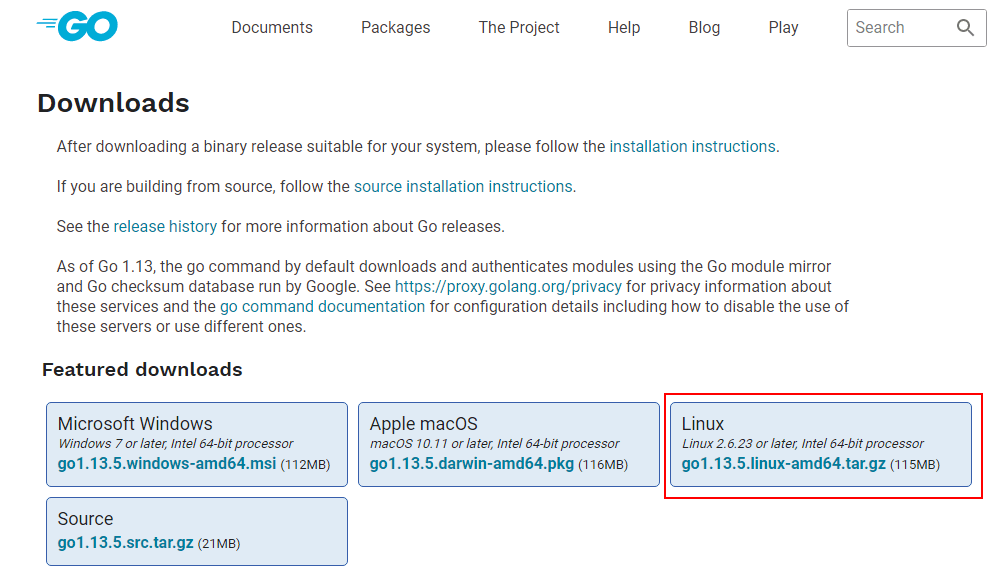Image resolution: width=1004 pixels, height=588 pixels.
Task: Select the Apple macOS download box
Action: (508, 445)
